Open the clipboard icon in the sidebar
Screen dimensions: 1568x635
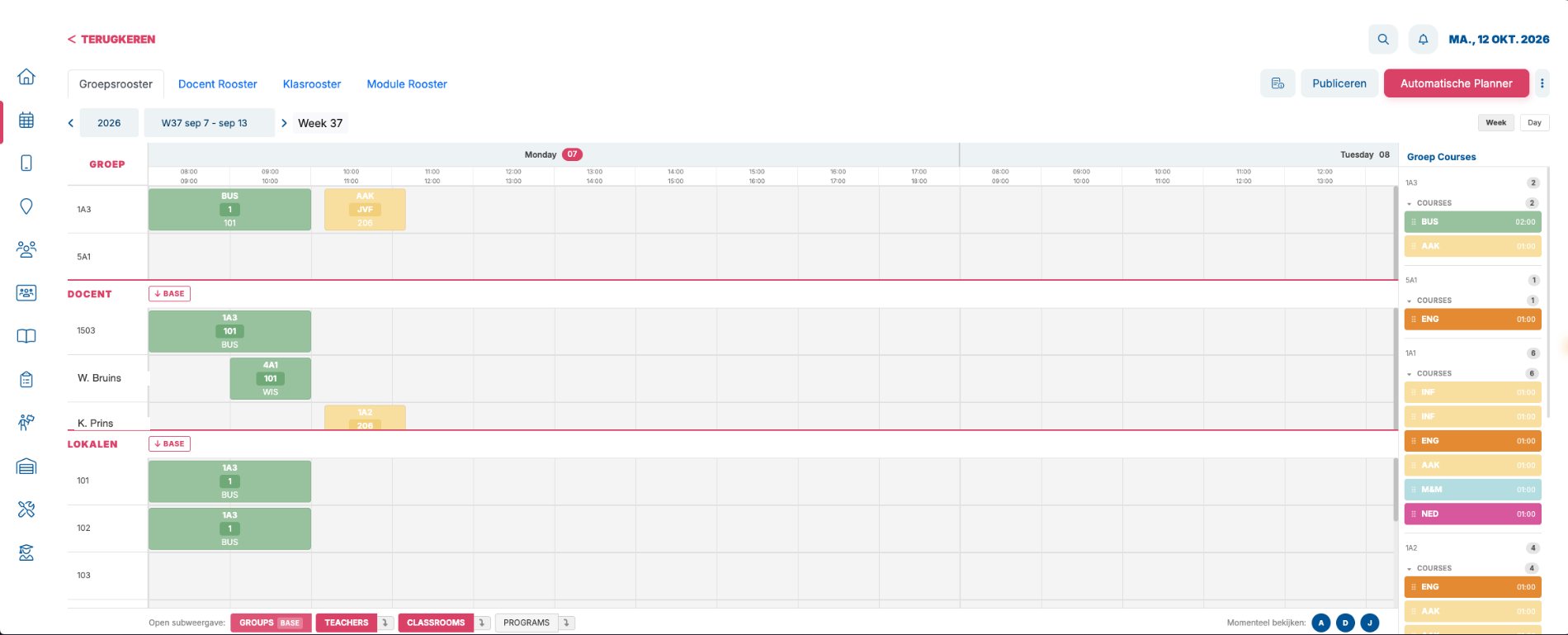click(x=26, y=380)
